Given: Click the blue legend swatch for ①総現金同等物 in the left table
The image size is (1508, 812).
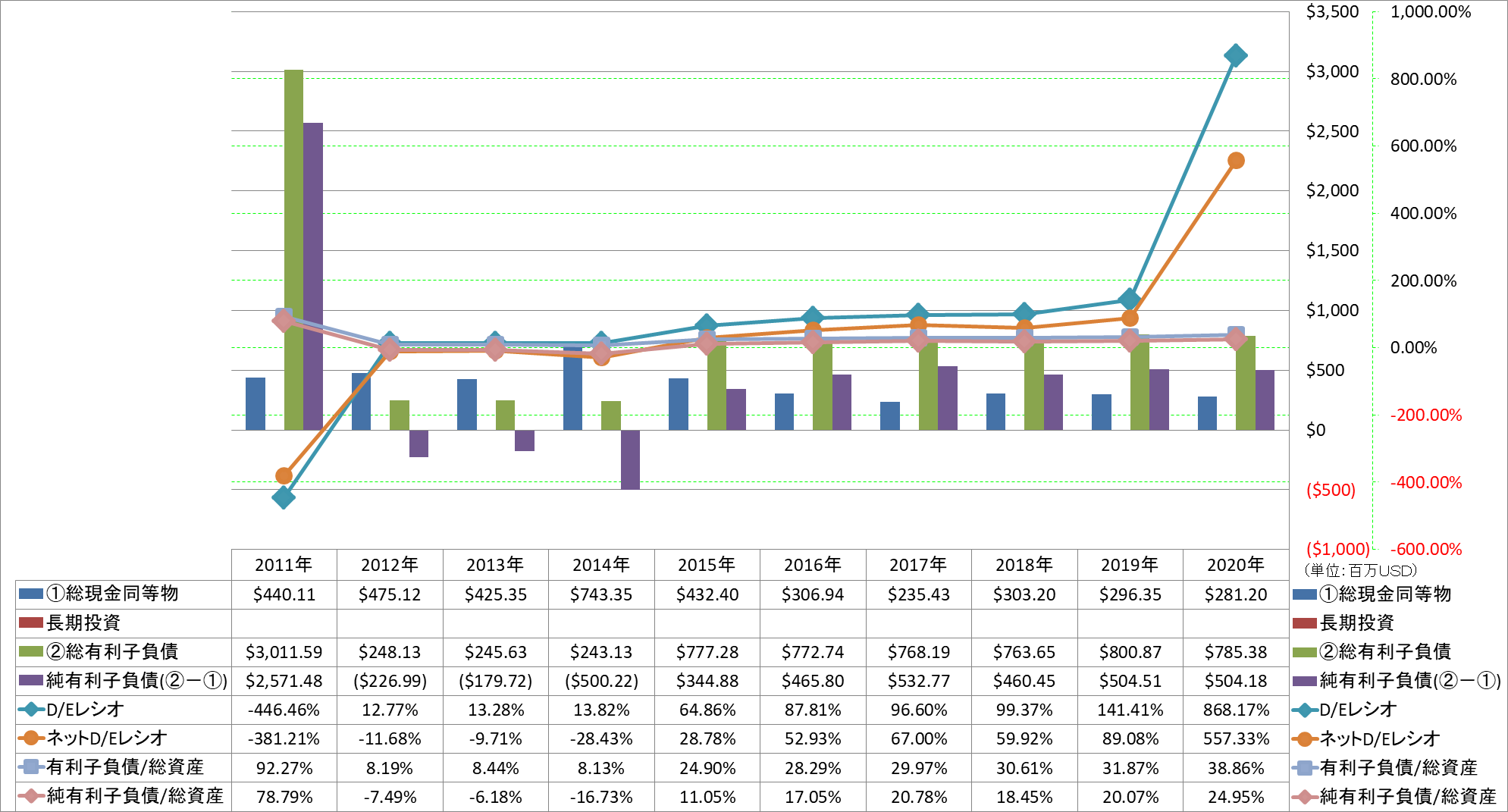Looking at the screenshot, I should [30, 594].
